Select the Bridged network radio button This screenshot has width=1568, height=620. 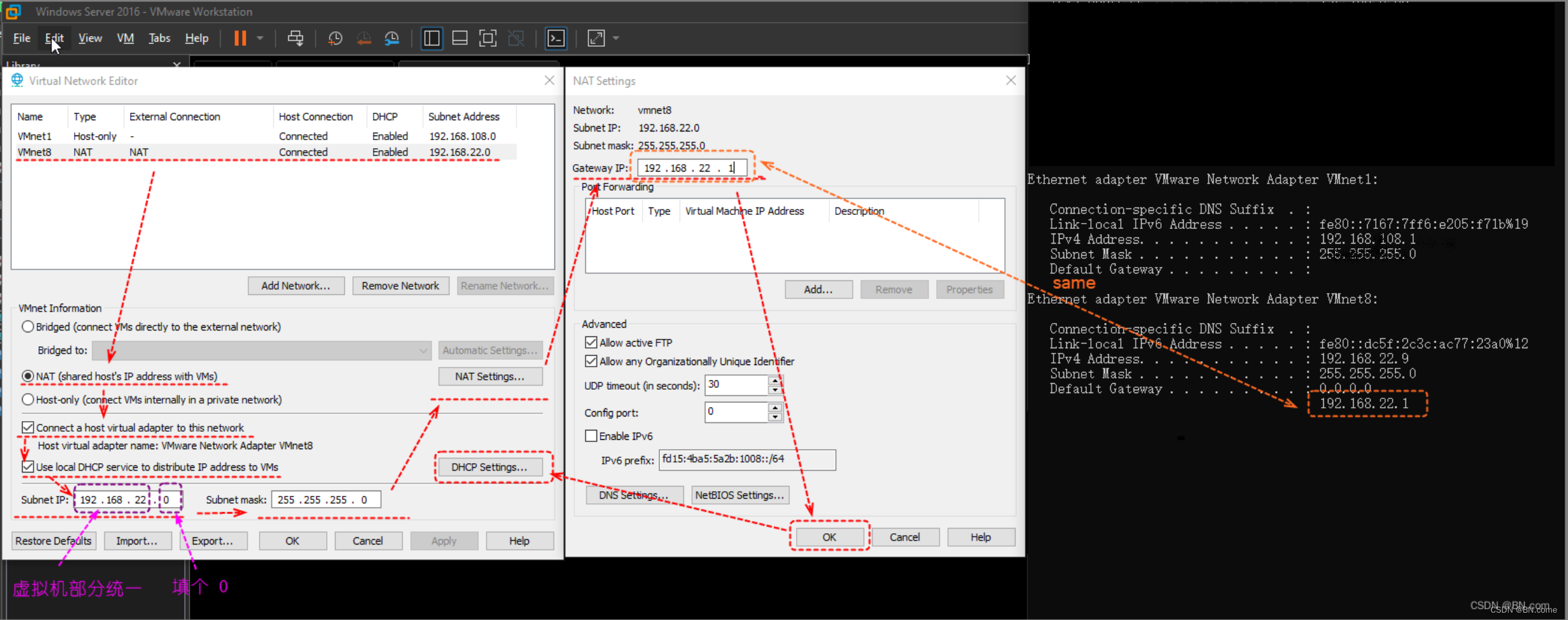pyautogui.click(x=28, y=326)
